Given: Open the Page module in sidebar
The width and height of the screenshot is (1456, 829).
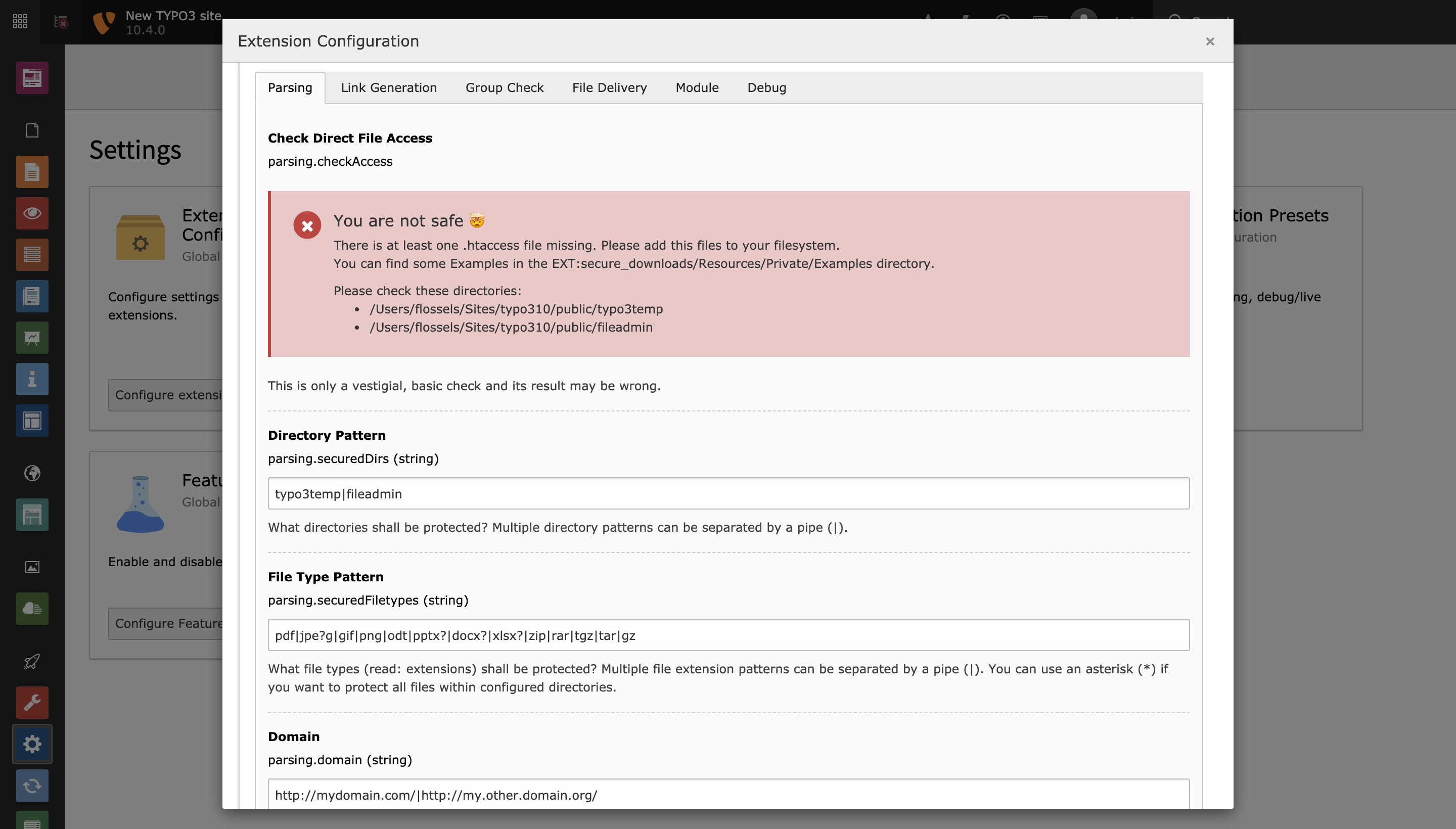Looking at the screenshot, I should click(x=32, y=172).
